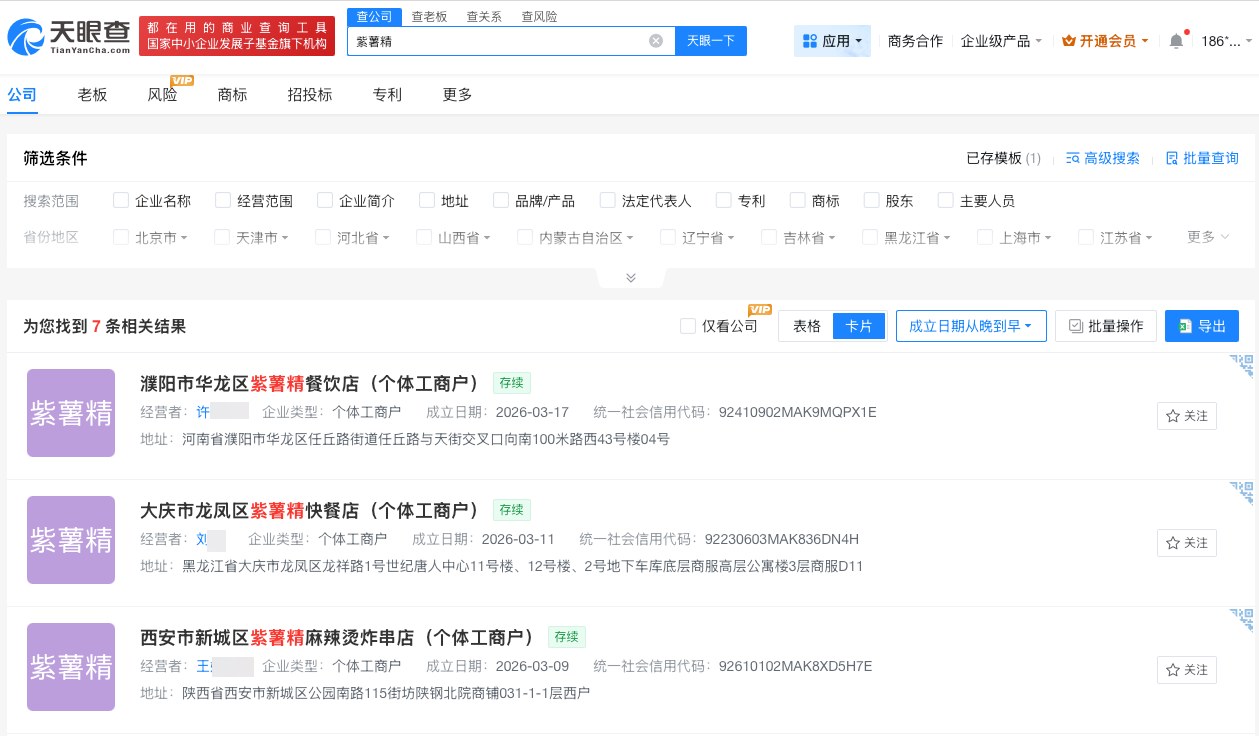Clear the search box using the × icon

coord(656,40)
